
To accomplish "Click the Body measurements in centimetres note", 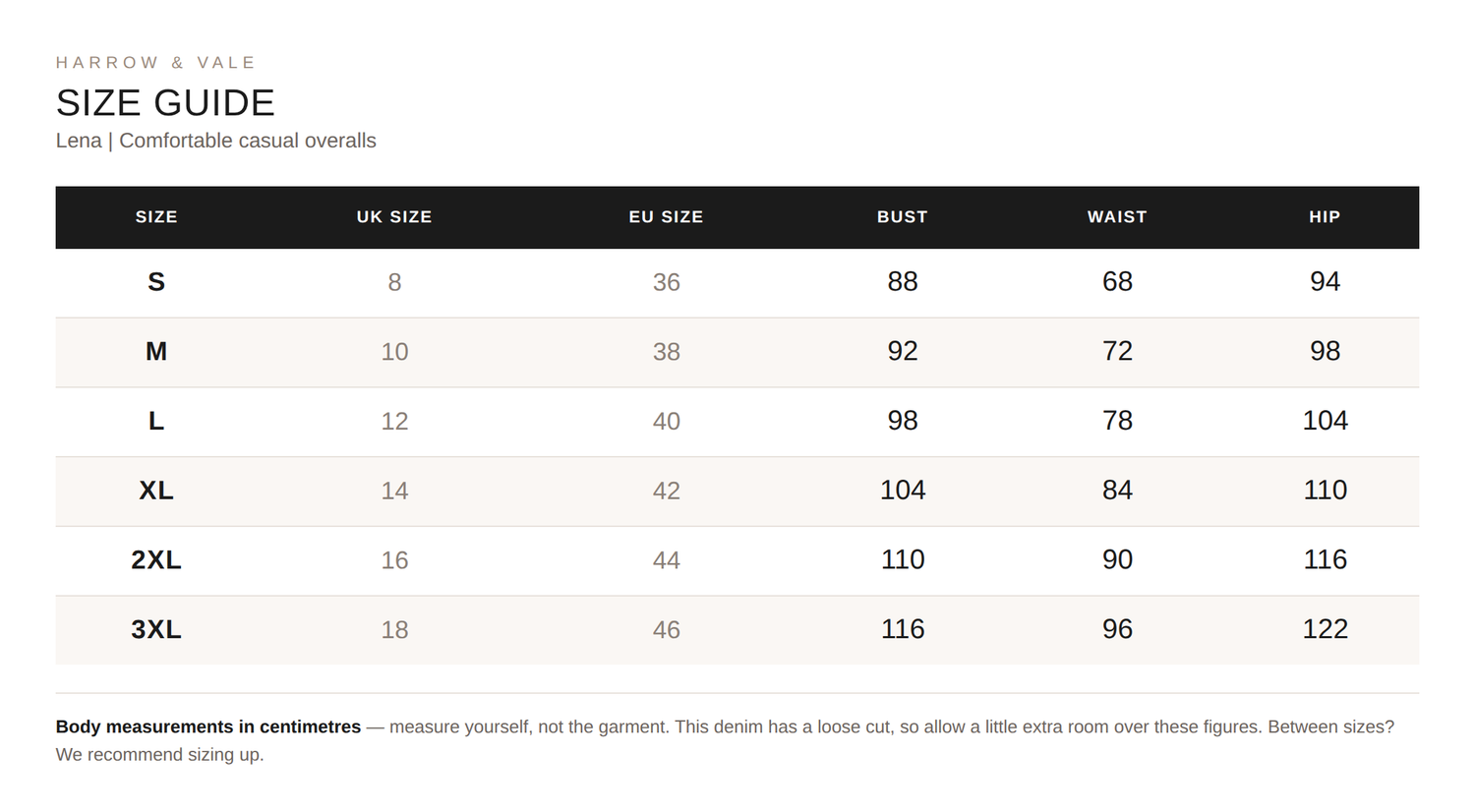I will point(725,740).
